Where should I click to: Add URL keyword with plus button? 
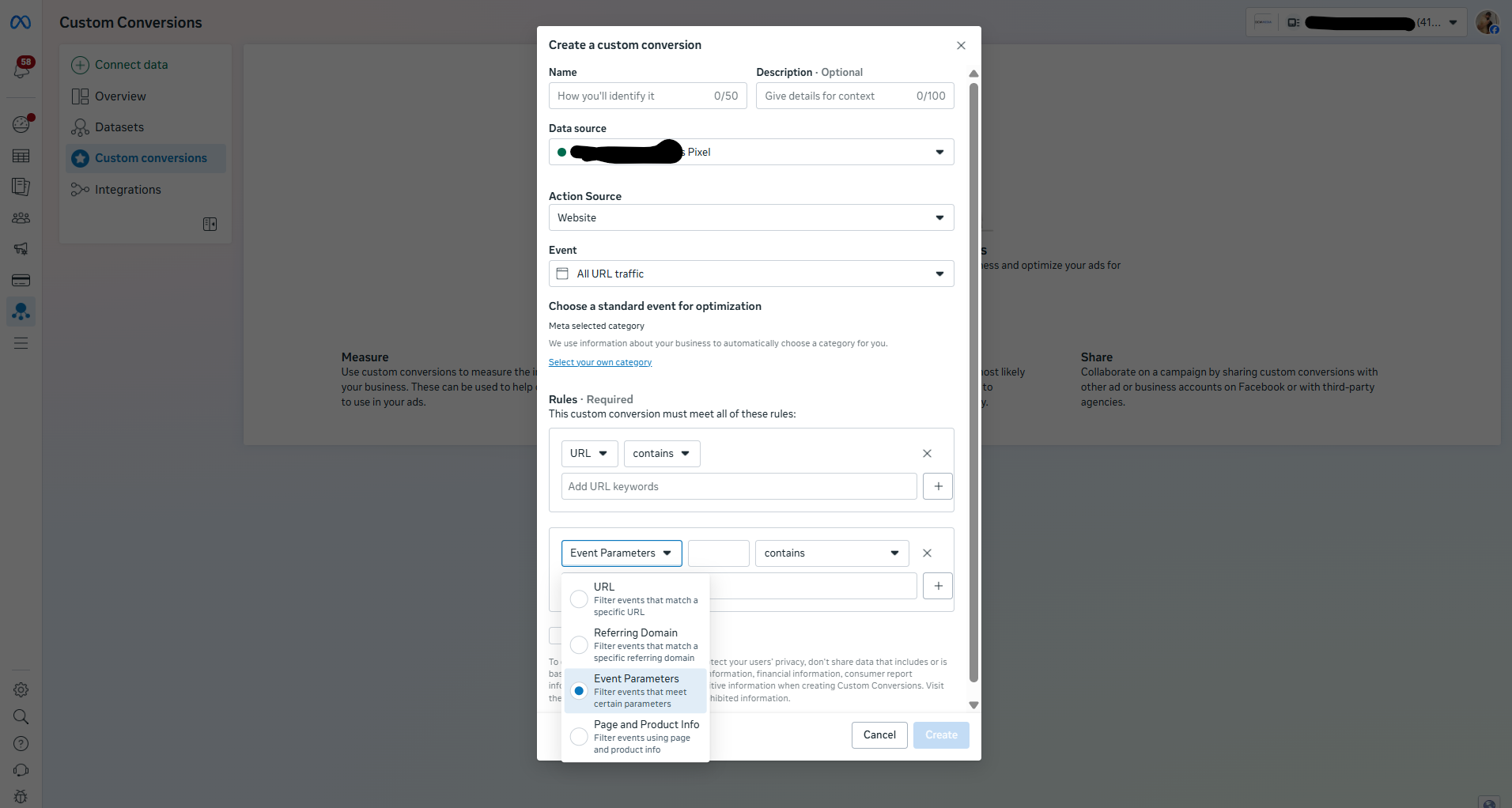[x=938, y=486]
